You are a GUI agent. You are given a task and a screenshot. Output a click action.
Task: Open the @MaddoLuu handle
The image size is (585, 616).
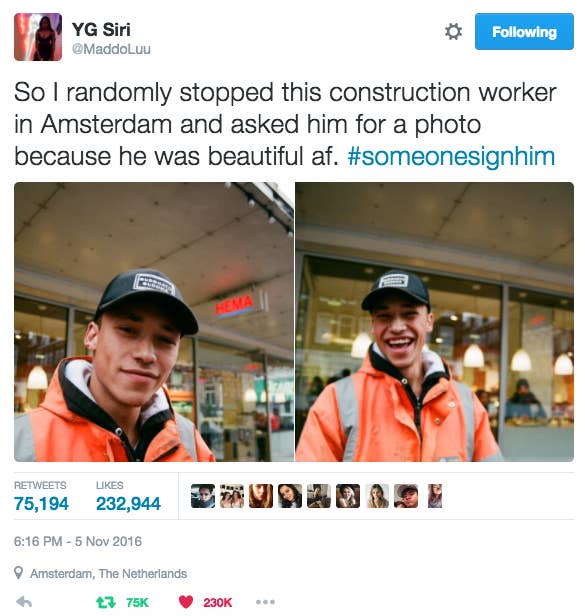pos(111,49)
